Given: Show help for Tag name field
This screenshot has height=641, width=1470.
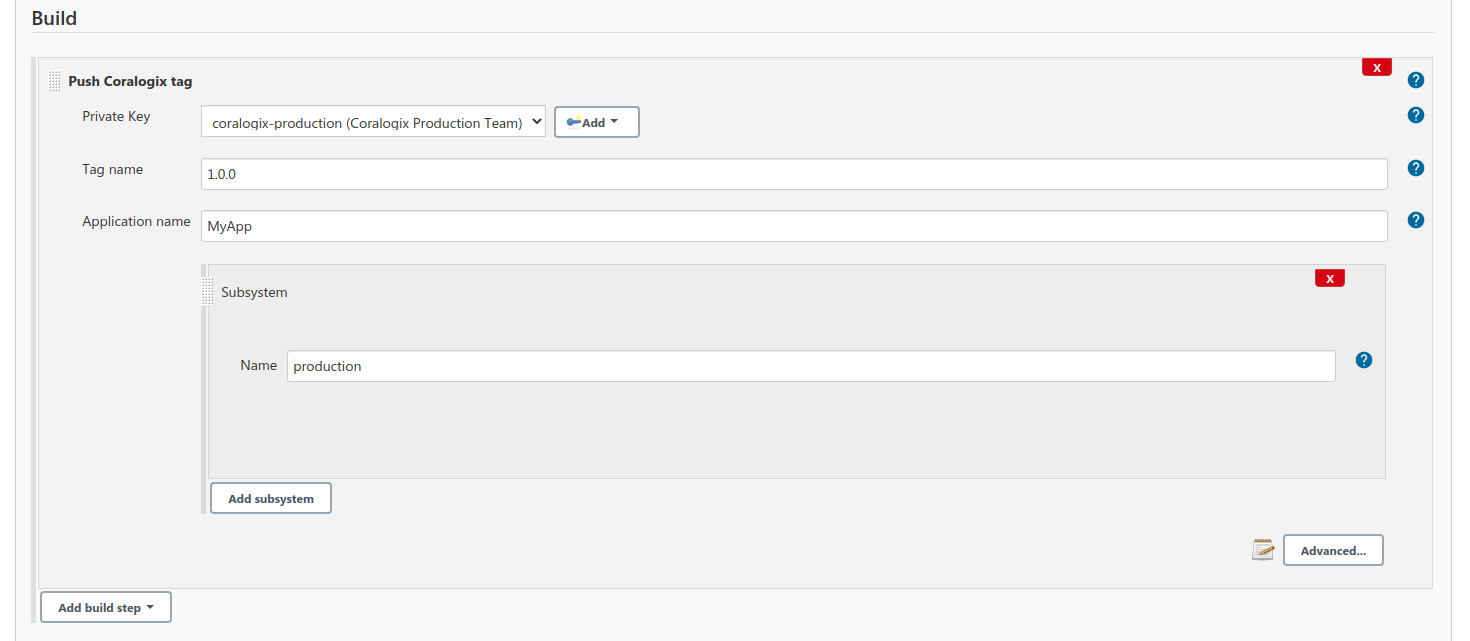Looking at the screenshot, I should tap(1415, 168).
